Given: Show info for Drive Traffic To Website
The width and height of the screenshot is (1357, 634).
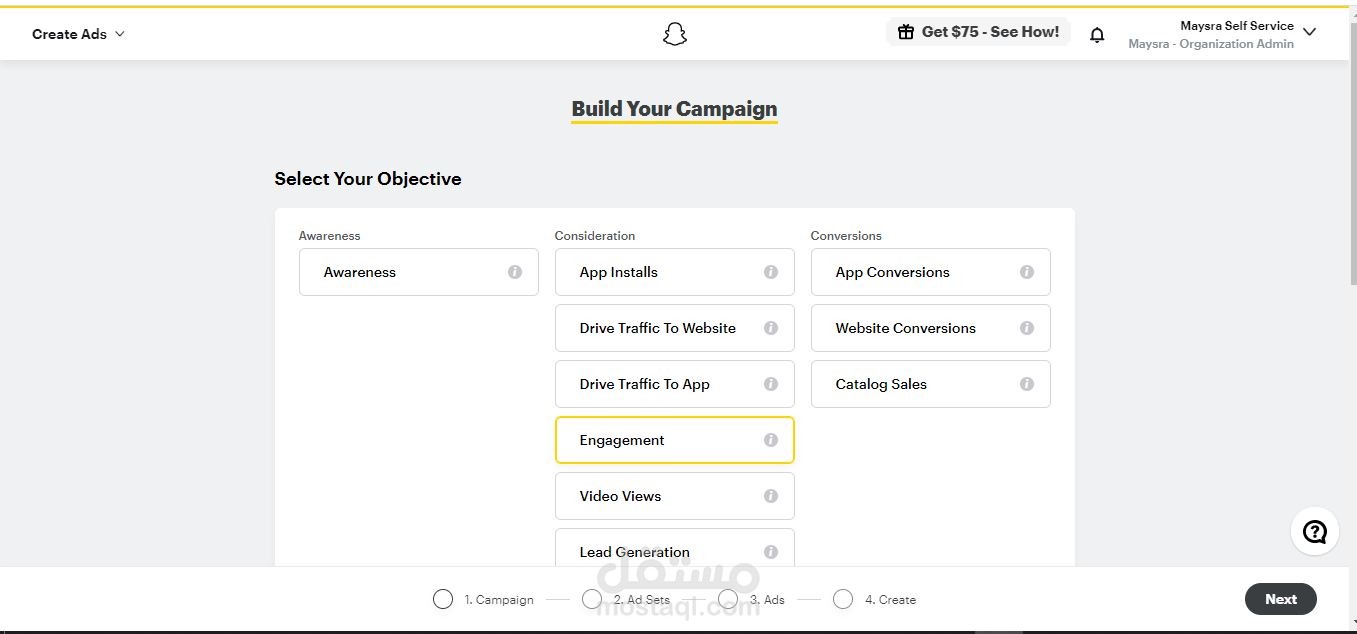Looking at the screenshot, I should point(771,328).
